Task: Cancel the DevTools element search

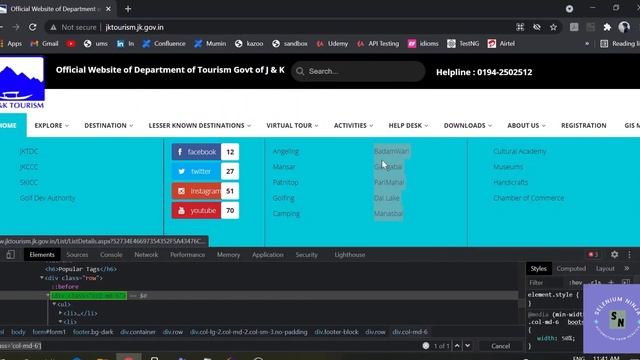Action: pos(500,346)
